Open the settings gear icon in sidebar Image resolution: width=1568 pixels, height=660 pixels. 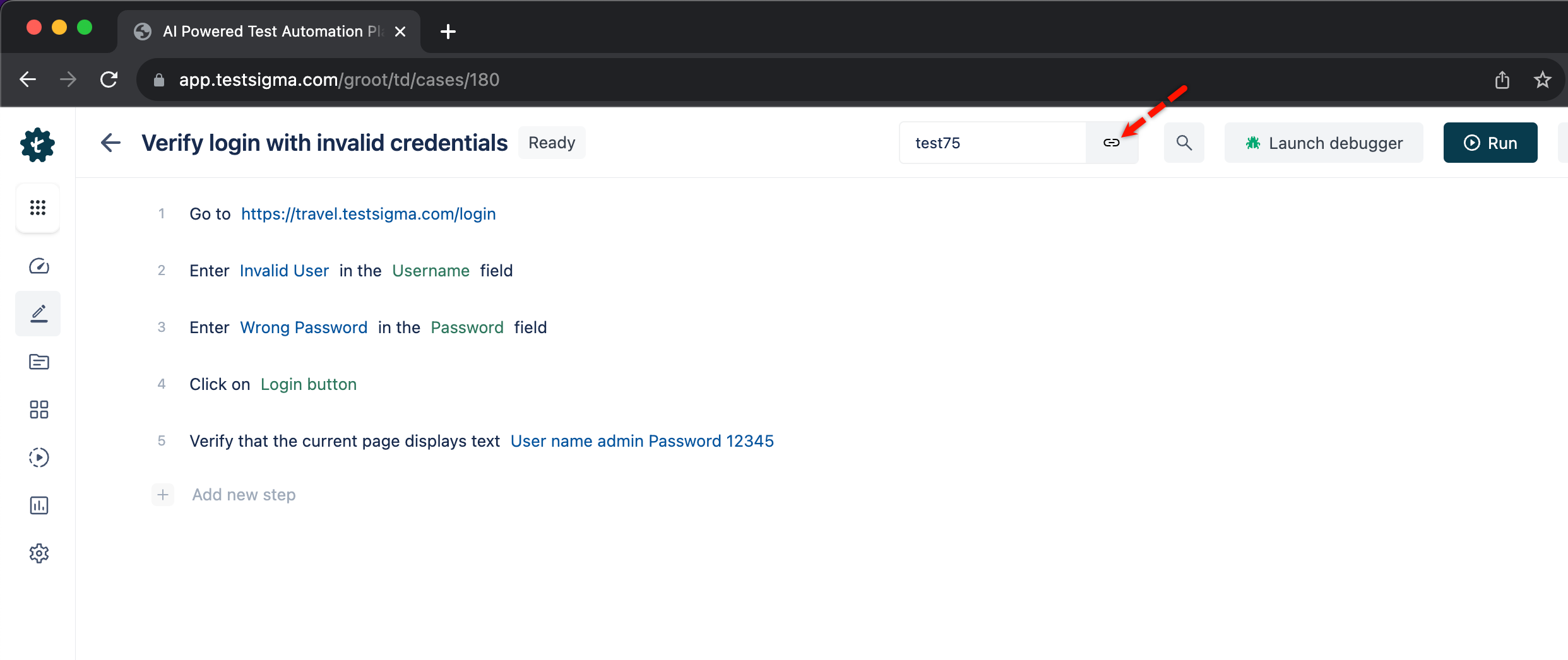point(39,553)
